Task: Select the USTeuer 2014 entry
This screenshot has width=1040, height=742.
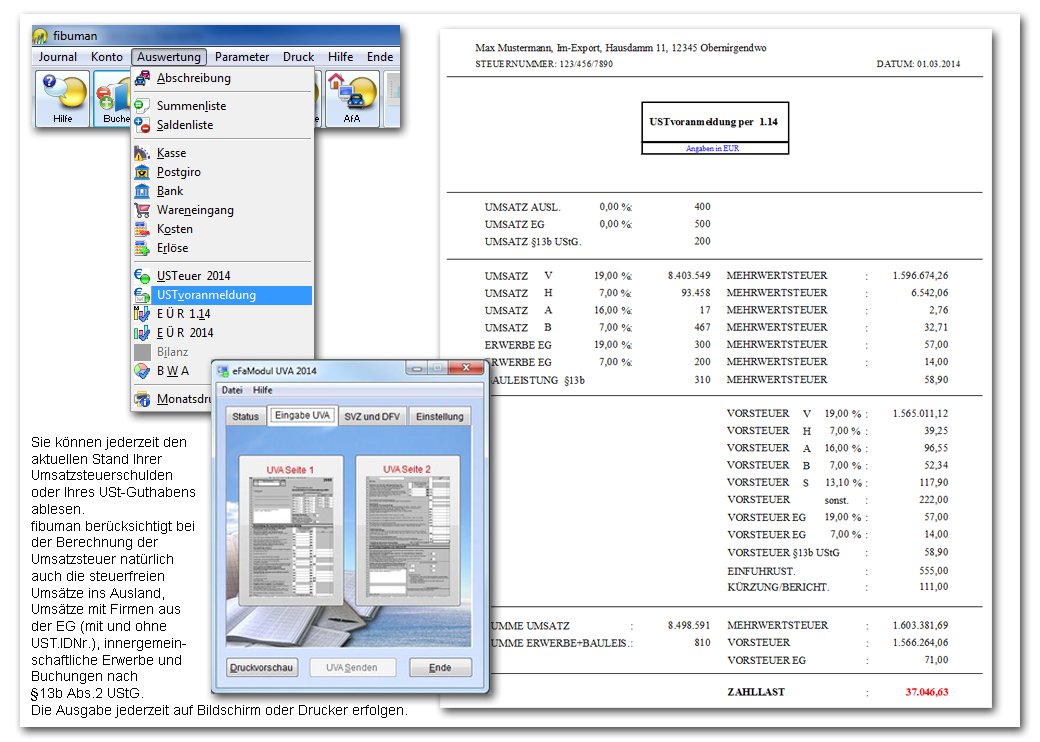Action: coord(222,276)
